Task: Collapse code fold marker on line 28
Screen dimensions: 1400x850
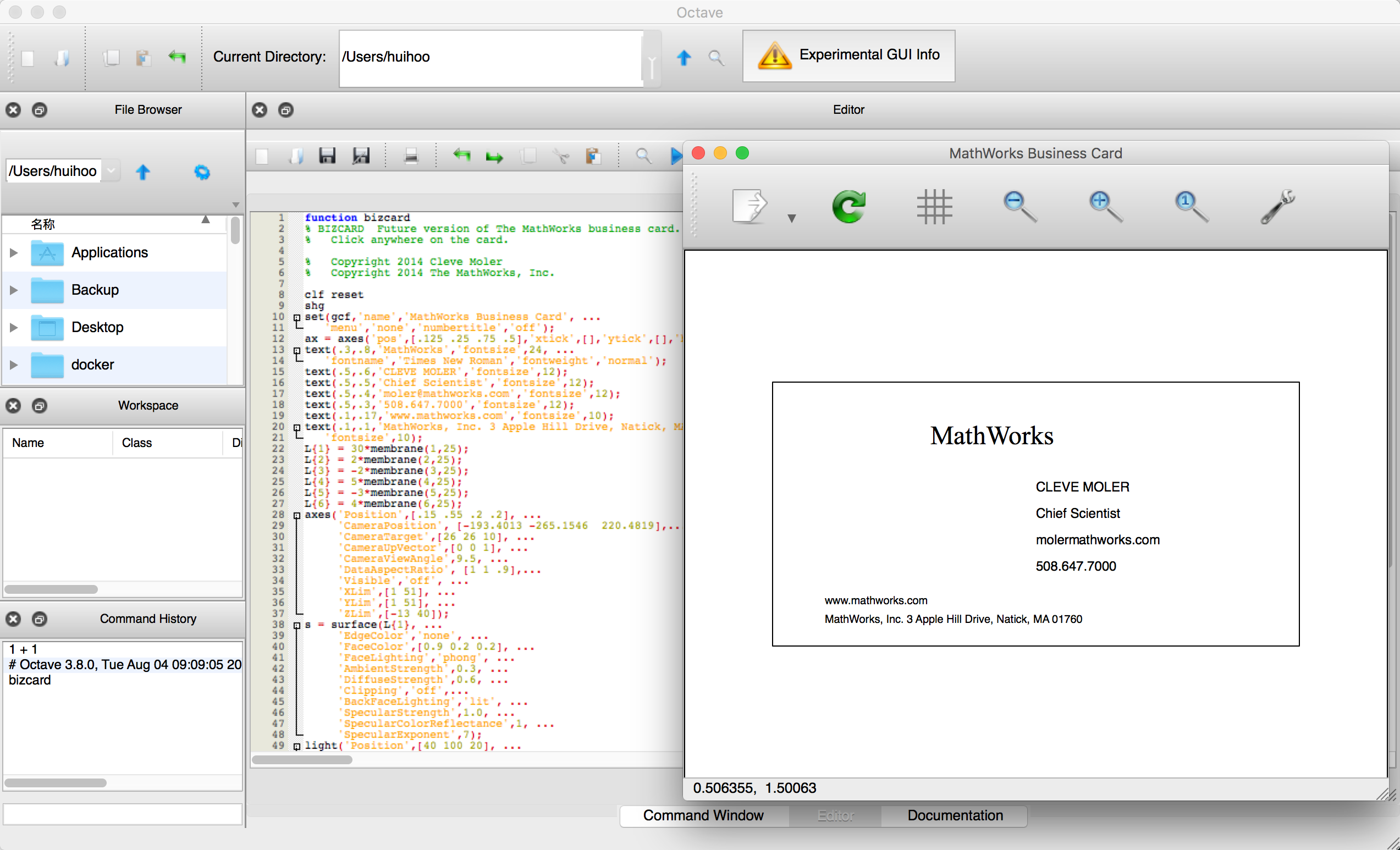Action: [x=296, y=515]
